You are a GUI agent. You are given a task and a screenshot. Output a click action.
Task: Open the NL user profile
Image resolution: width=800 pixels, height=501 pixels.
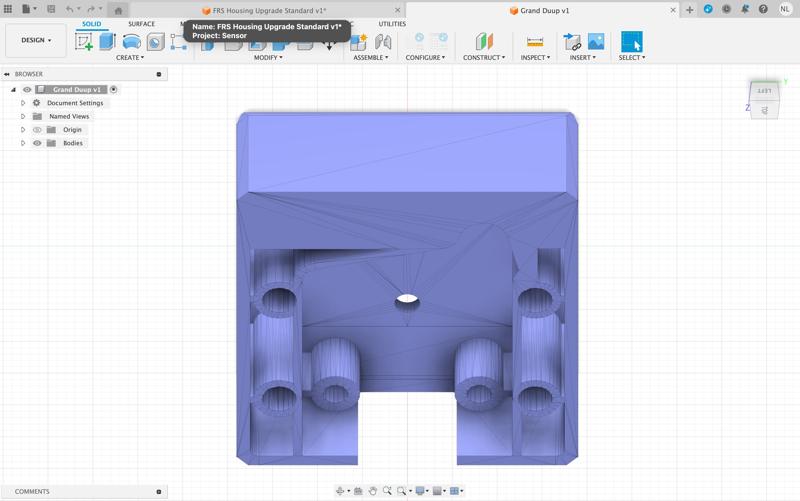point(785,9)
